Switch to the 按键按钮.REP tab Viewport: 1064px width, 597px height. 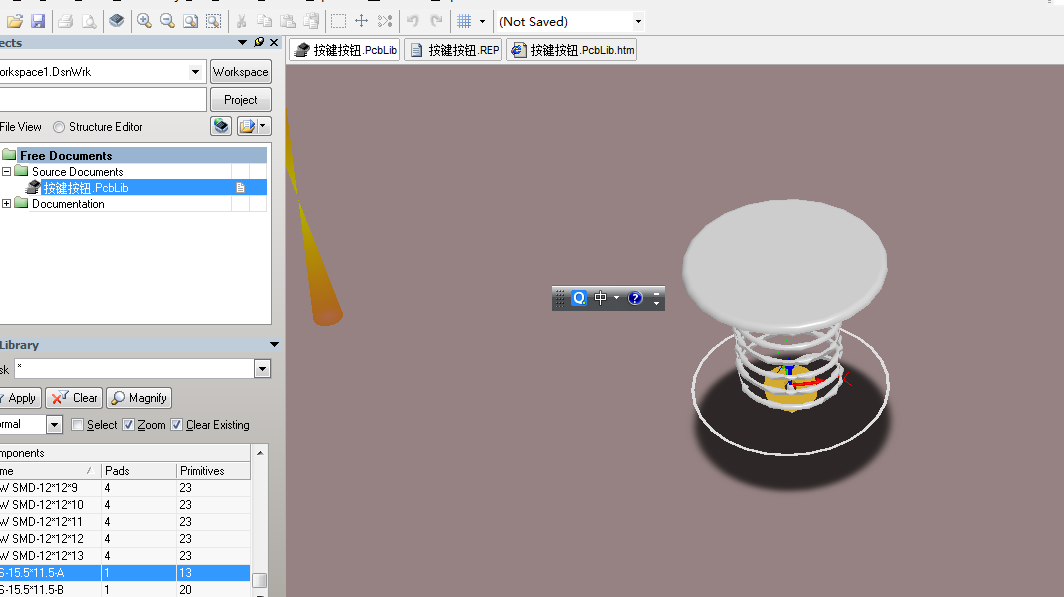454,50
